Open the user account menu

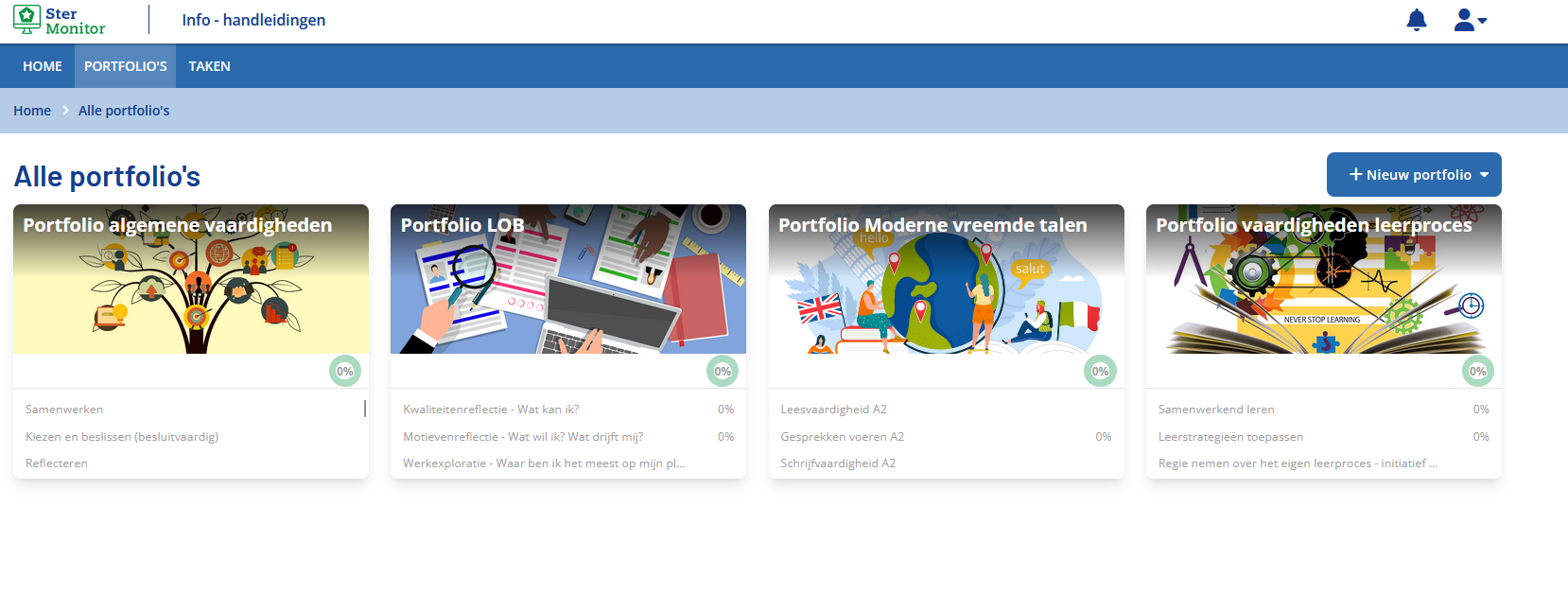(x=1470, y=20)
